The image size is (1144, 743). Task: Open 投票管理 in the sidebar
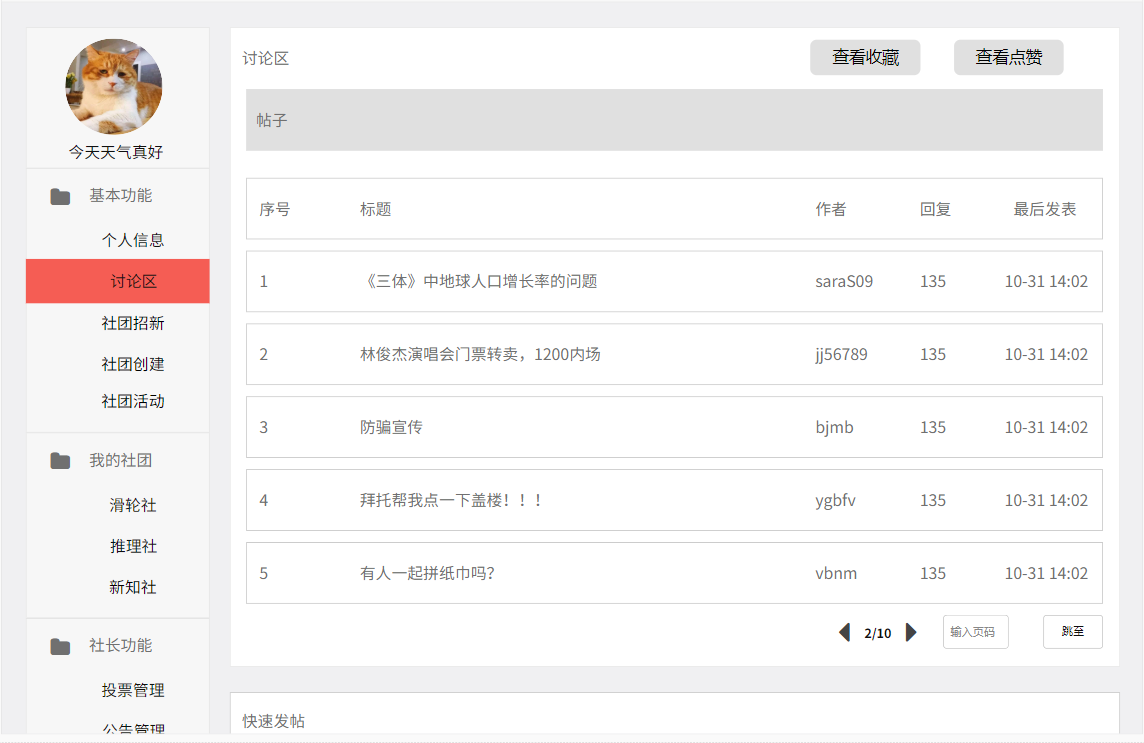[133, 690]
